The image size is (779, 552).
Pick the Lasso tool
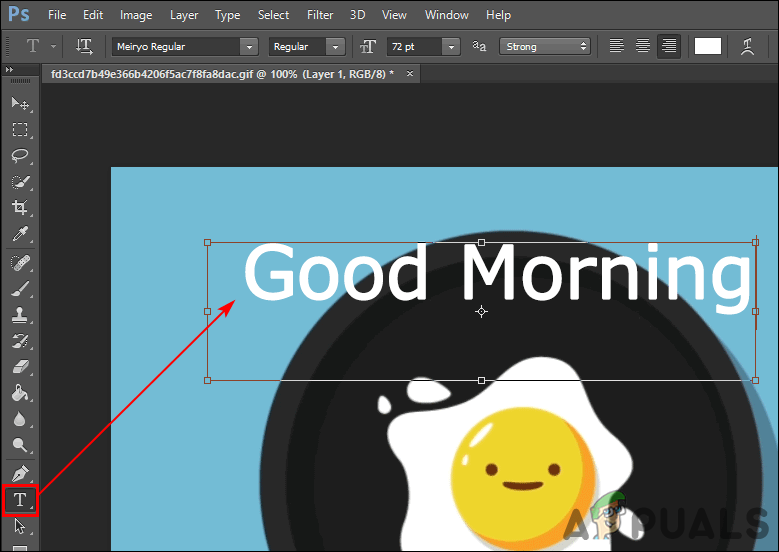coord(20,156)
